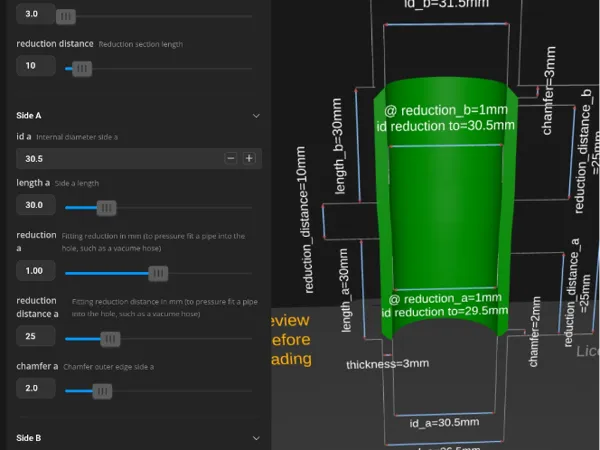This screenshot has height=450, width=600.
Task: Expand the Side B section chevron
Action: pos(256,438)
